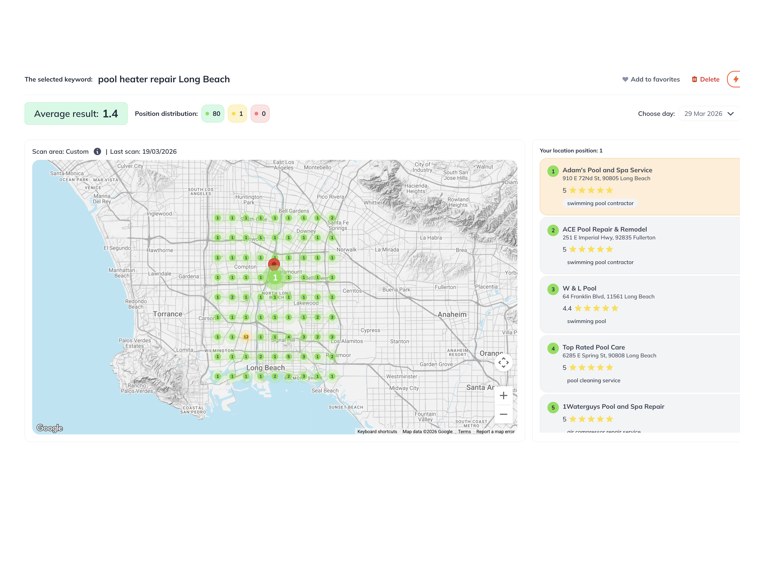Select ACE Pool Repair & Remodel result
This screenshot has height=580, width=760.
coord(640,246)
